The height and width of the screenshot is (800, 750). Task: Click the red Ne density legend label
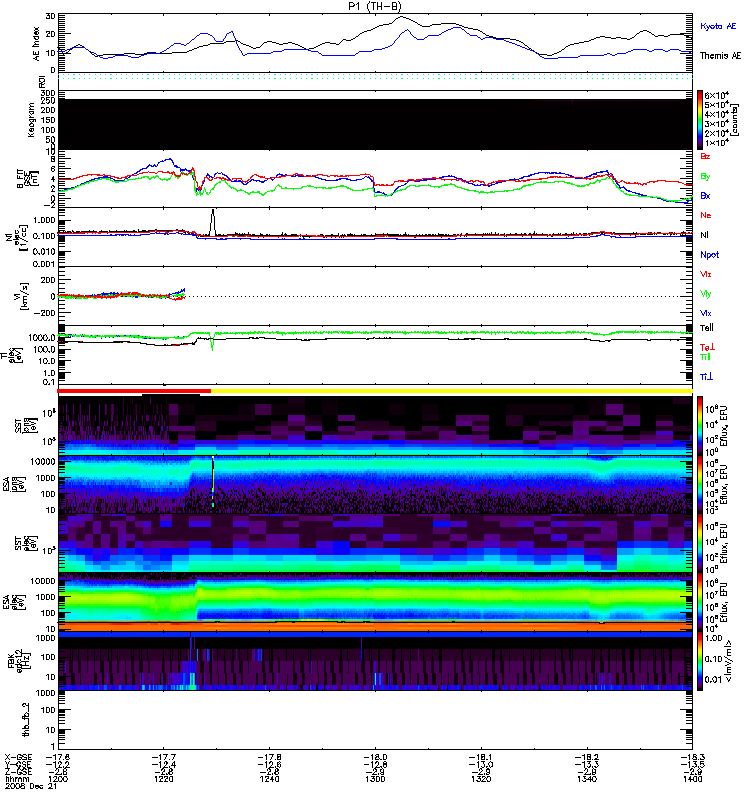pos(706,215)
